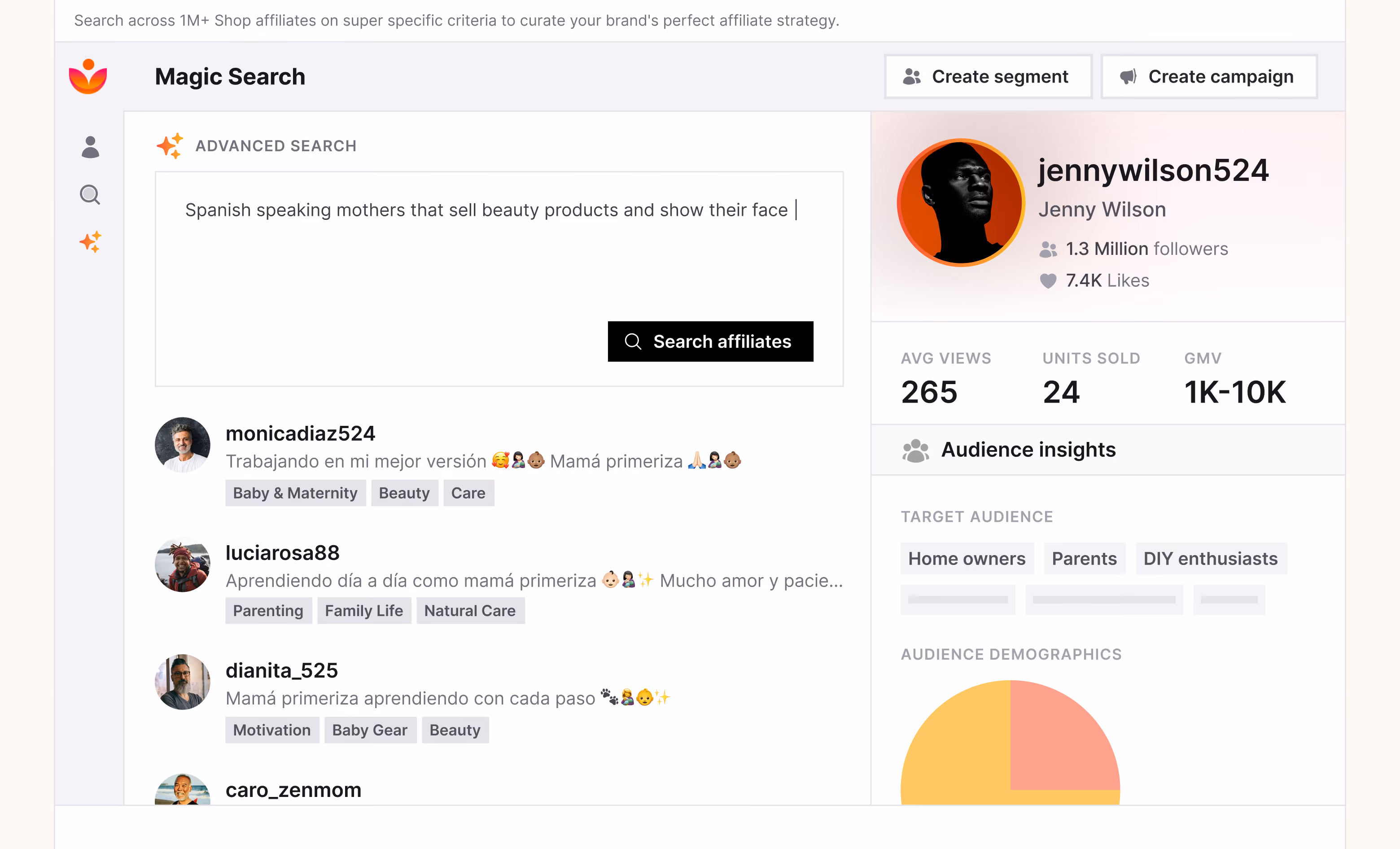1400x849 pixels.
Task: Click the heart icon beside 7.4K Likes
Action: click(x=1048, y=281)
